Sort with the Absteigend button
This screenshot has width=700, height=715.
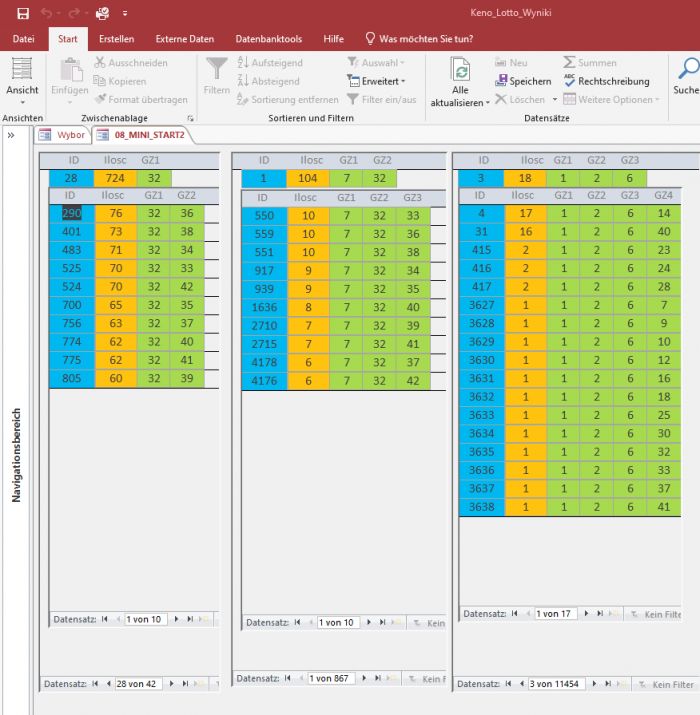pos(269,81)
